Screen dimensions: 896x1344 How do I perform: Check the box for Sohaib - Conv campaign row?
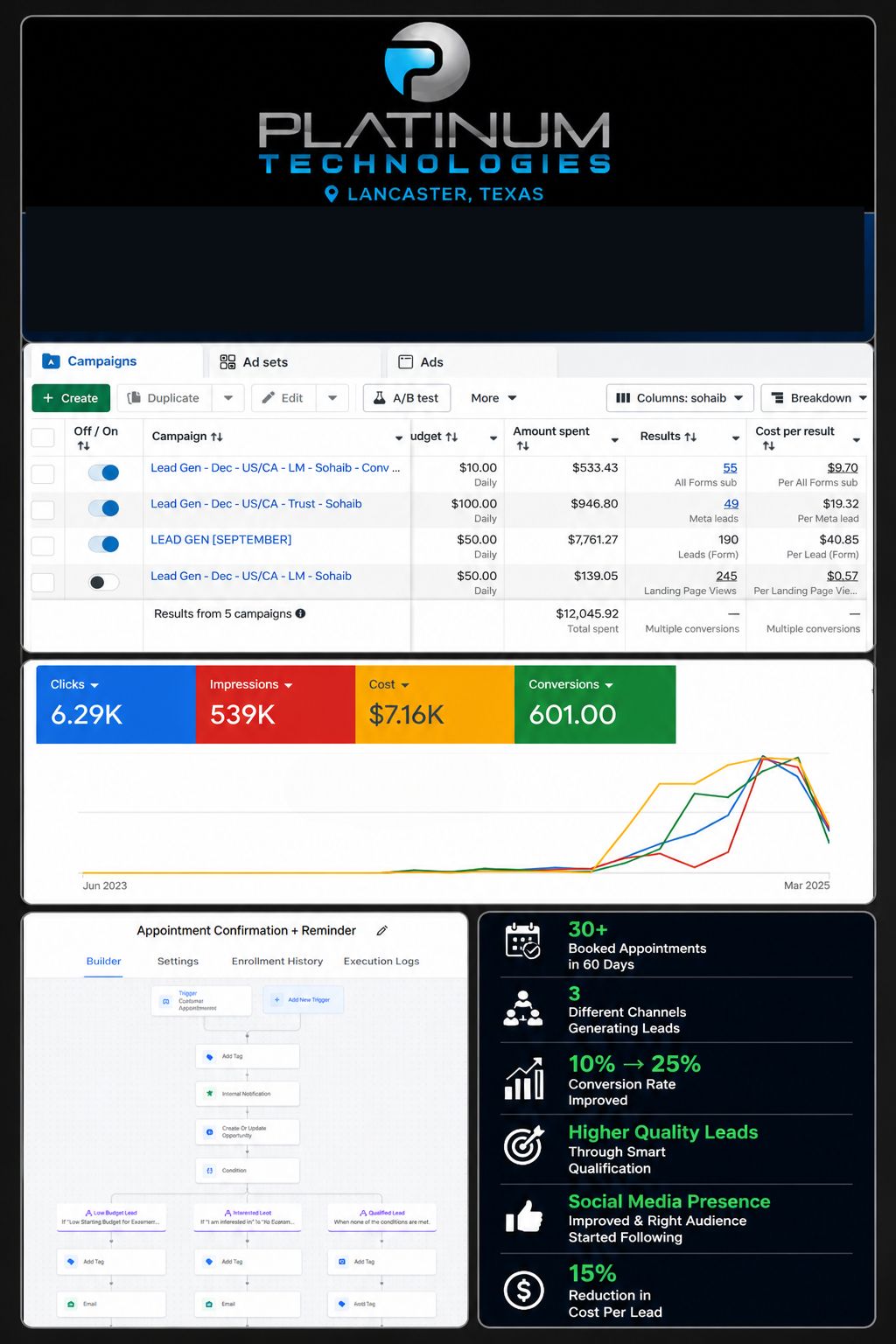[43, 473]
